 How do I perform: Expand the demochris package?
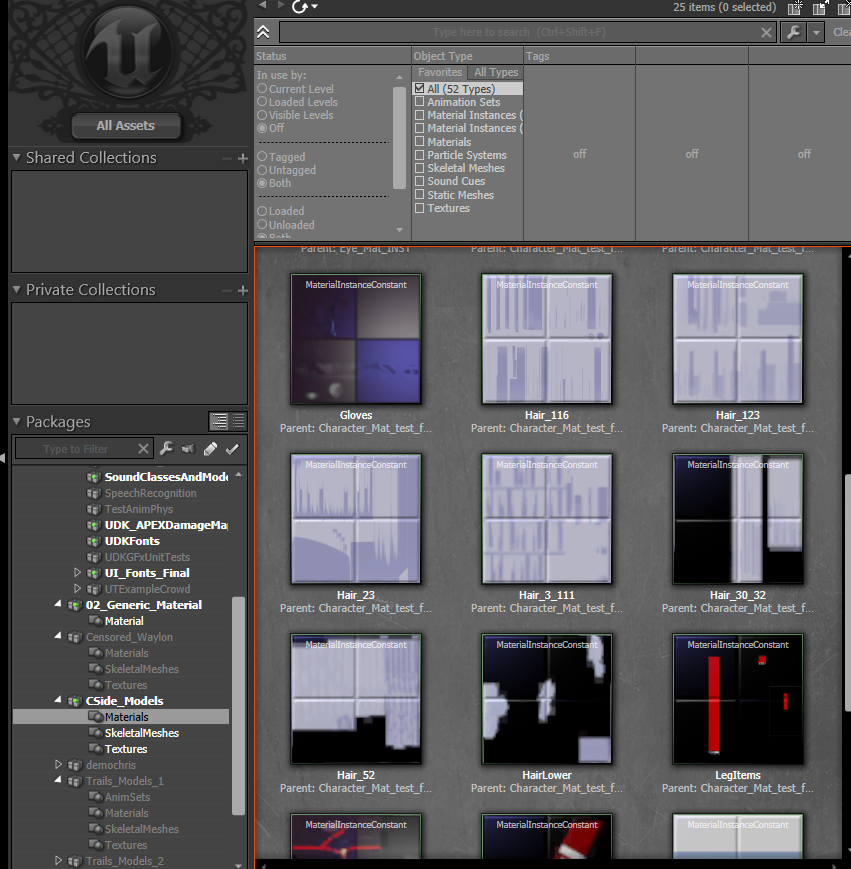(x=58, y=765)
